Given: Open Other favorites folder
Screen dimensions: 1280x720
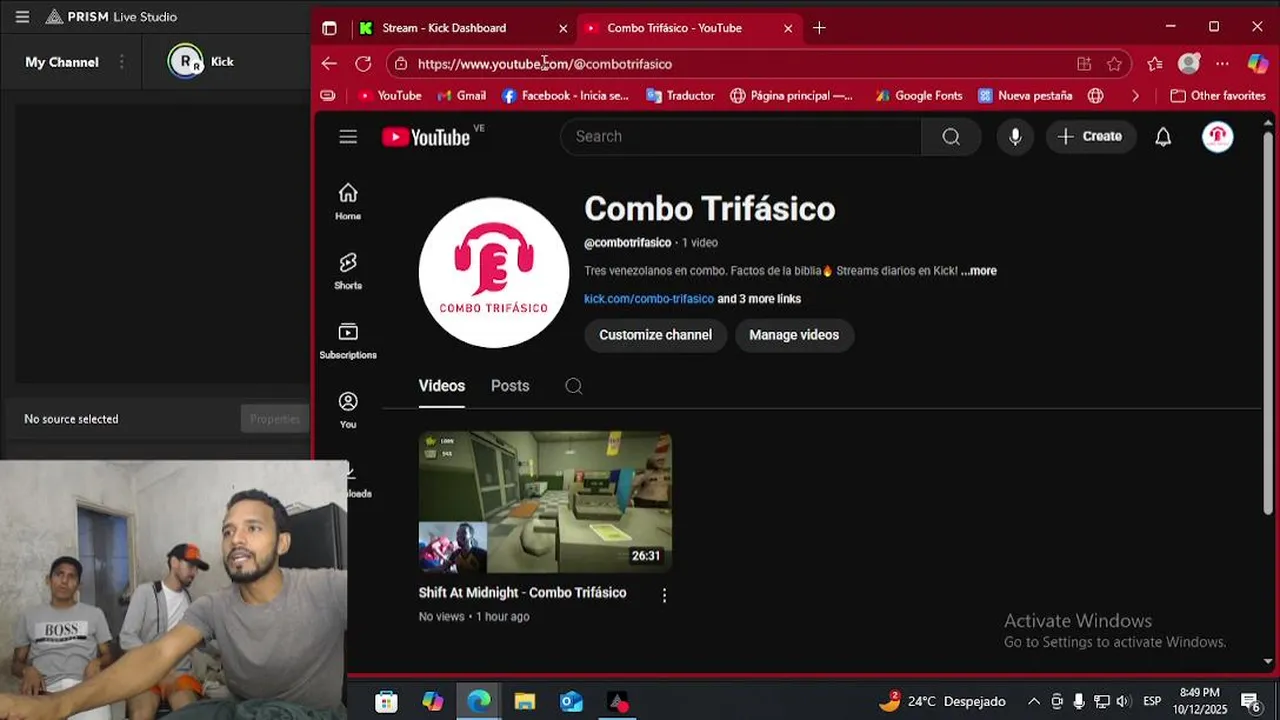Looking at the screenshot, I should (x=1218, y=96).
